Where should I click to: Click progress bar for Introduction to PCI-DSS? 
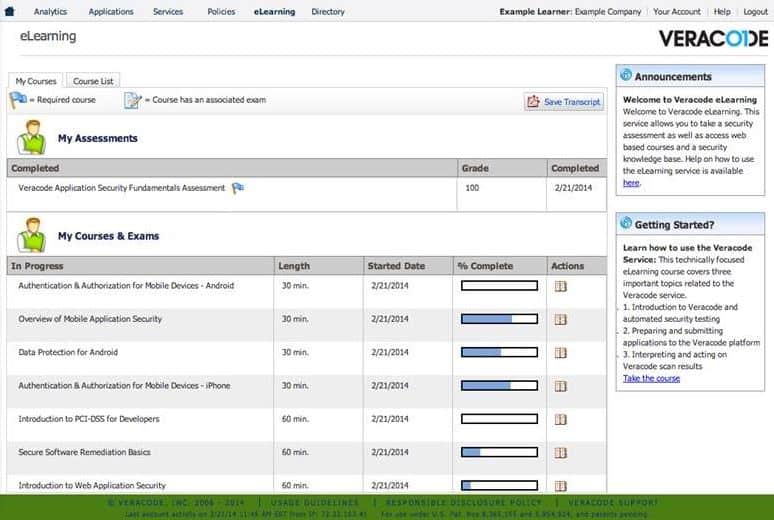click(x=499, y=419)
